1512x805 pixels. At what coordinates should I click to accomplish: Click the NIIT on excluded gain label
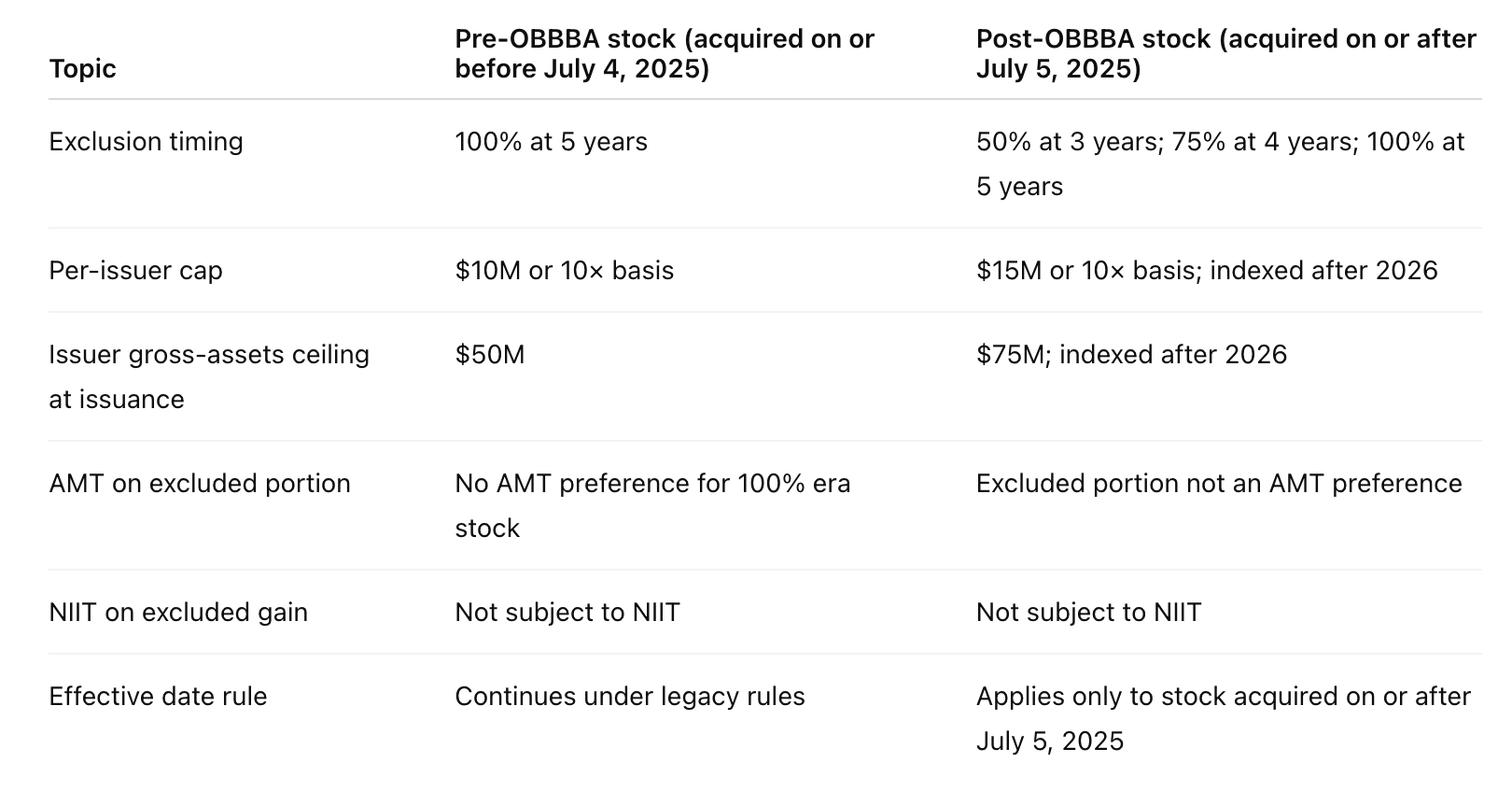click(x=178, y=613)
